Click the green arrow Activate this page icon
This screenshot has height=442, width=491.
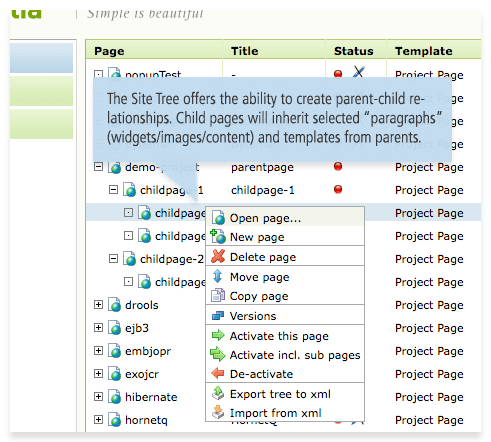point(218,335)
